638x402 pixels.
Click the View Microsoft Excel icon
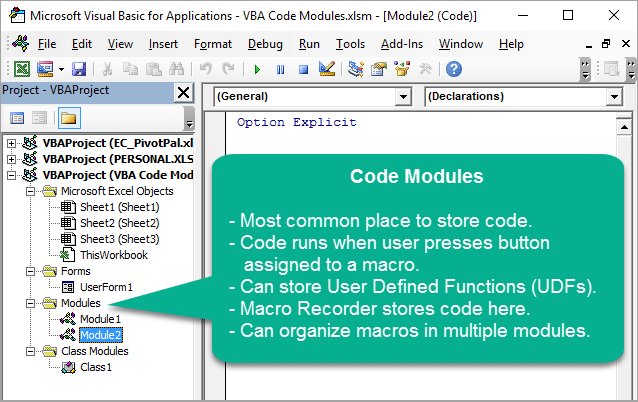(21, 69)
